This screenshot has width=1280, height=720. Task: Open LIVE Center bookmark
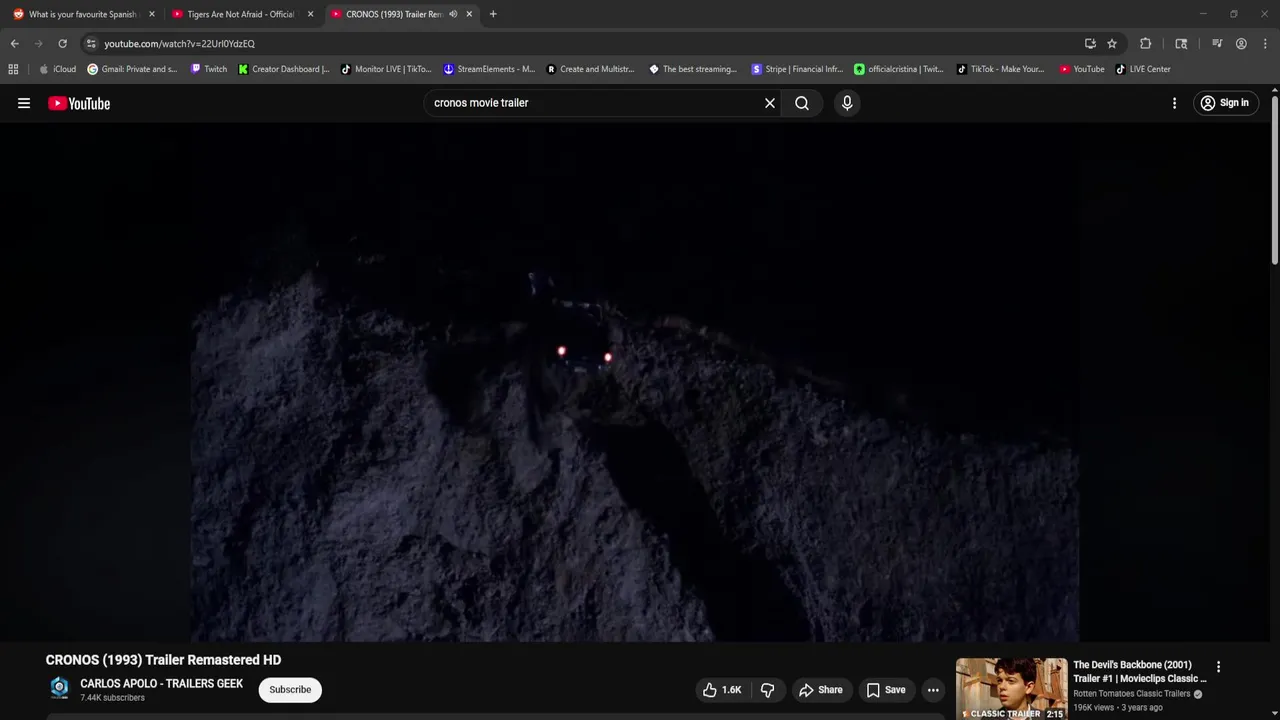pos(1143,69)
